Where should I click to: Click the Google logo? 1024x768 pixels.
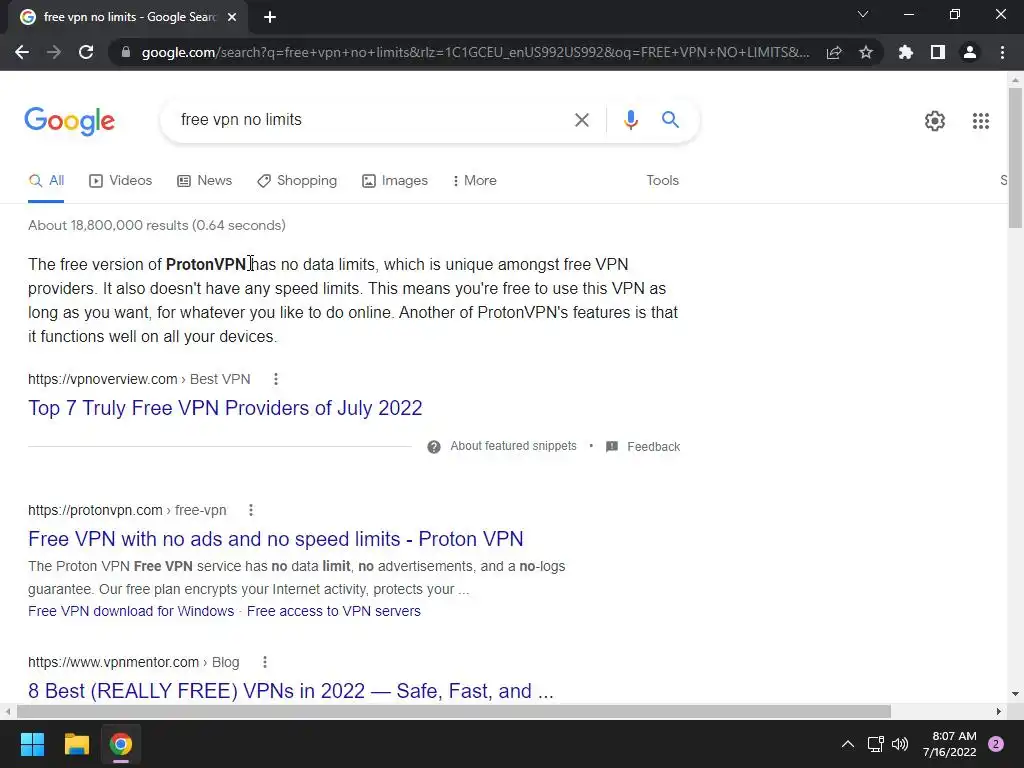tap(69, 121)
